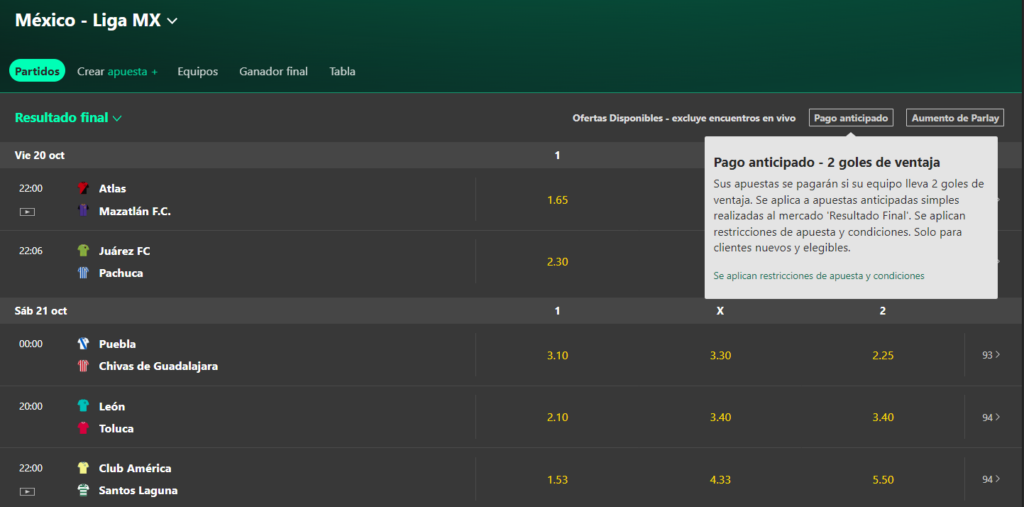Click the Santos Laguna jersey icon
The image size is (1024, 507).
tap(83, 491)
